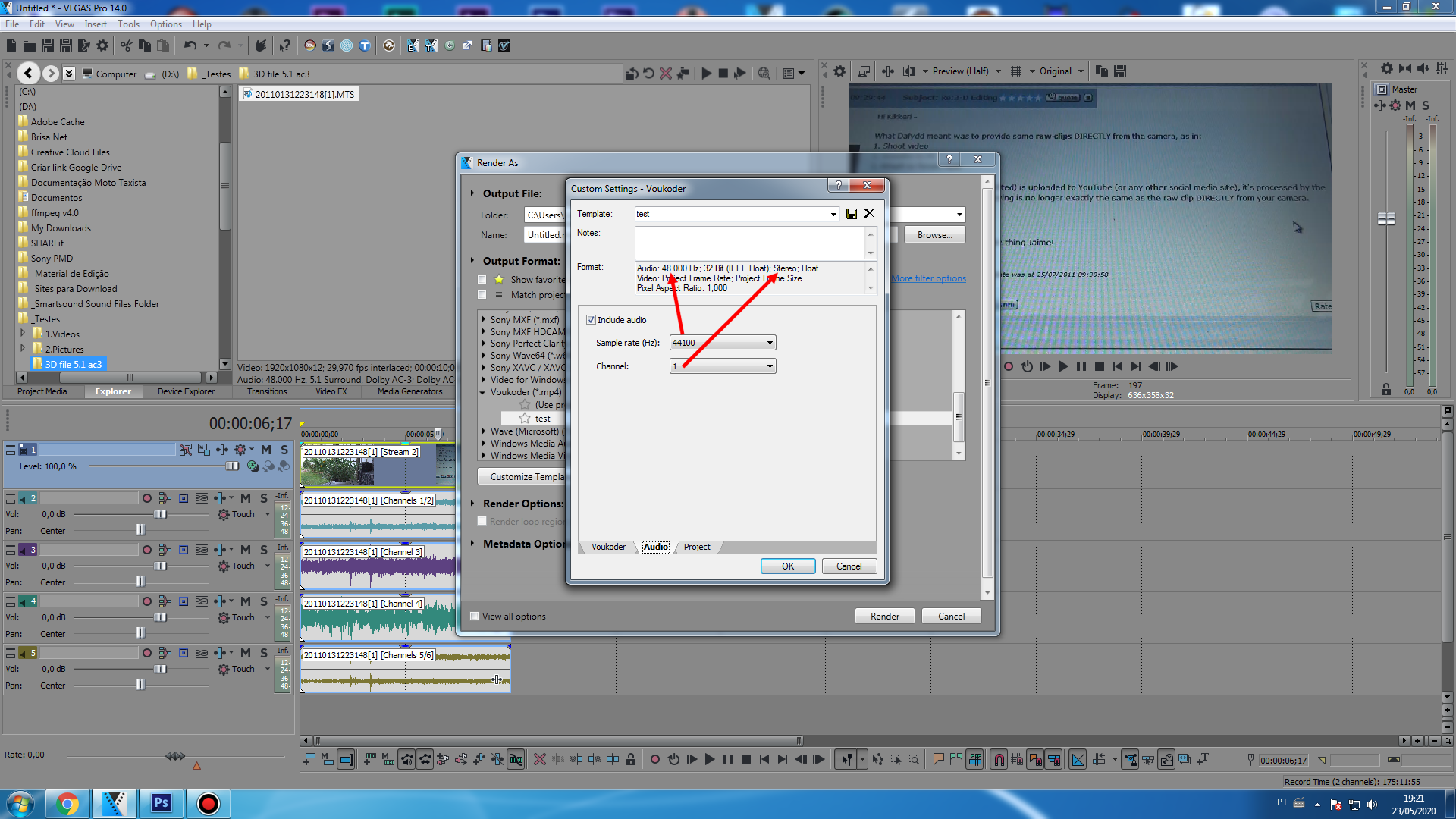This screenshot has width=1456, height=819.
Task: Click the Notes text field
Action: [x=749, y=243]
